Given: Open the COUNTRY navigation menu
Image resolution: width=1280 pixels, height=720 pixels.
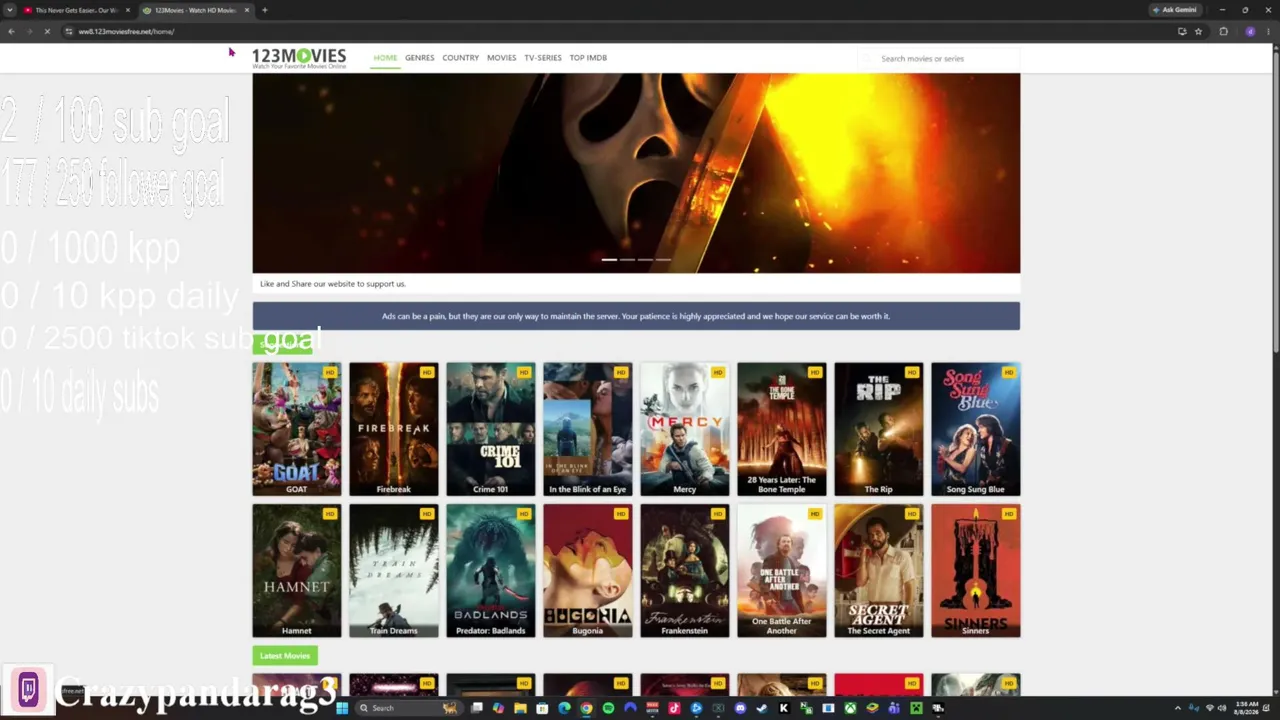Looking at the screenshot, I should 460,58.
